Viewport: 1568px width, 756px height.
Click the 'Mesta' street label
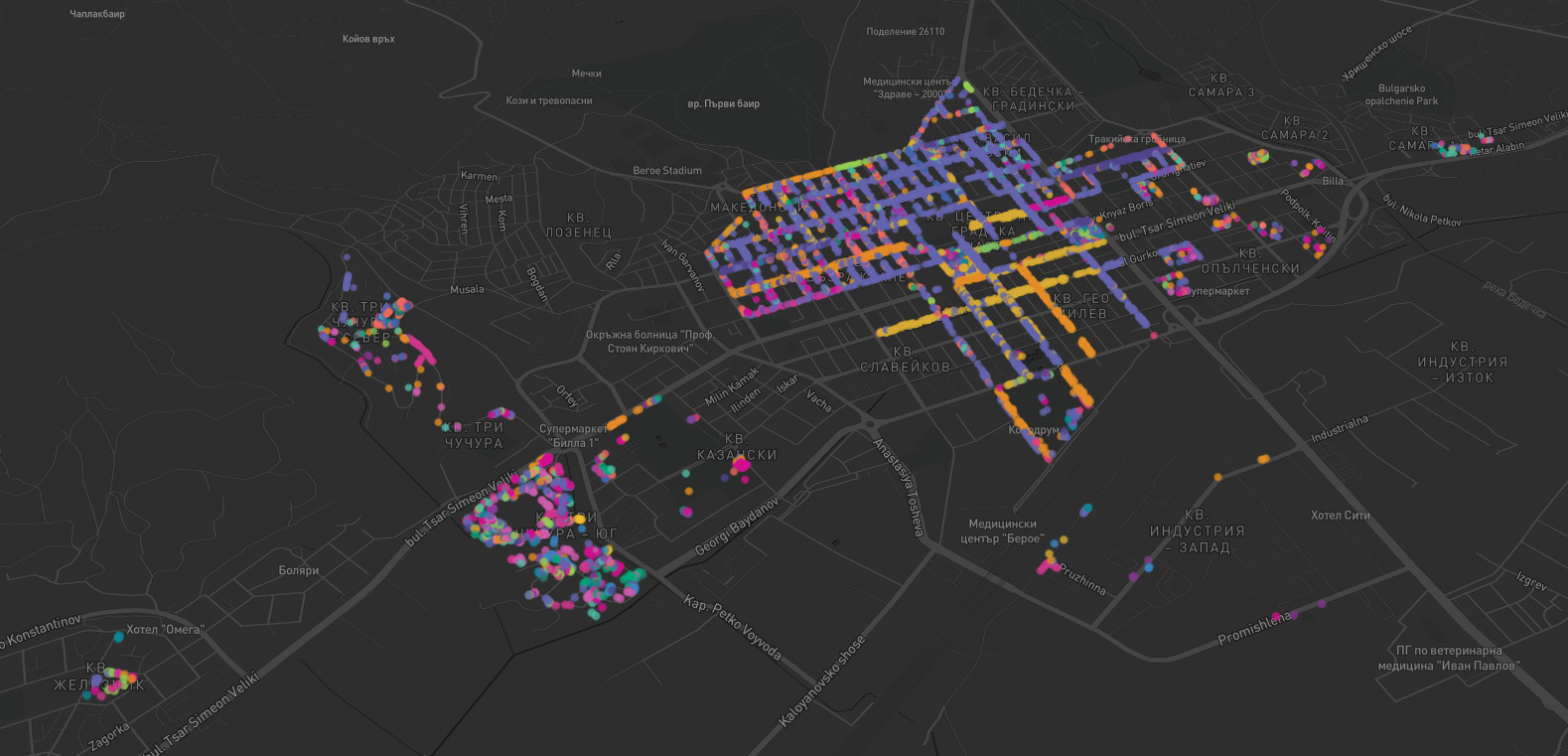[499, 200]
